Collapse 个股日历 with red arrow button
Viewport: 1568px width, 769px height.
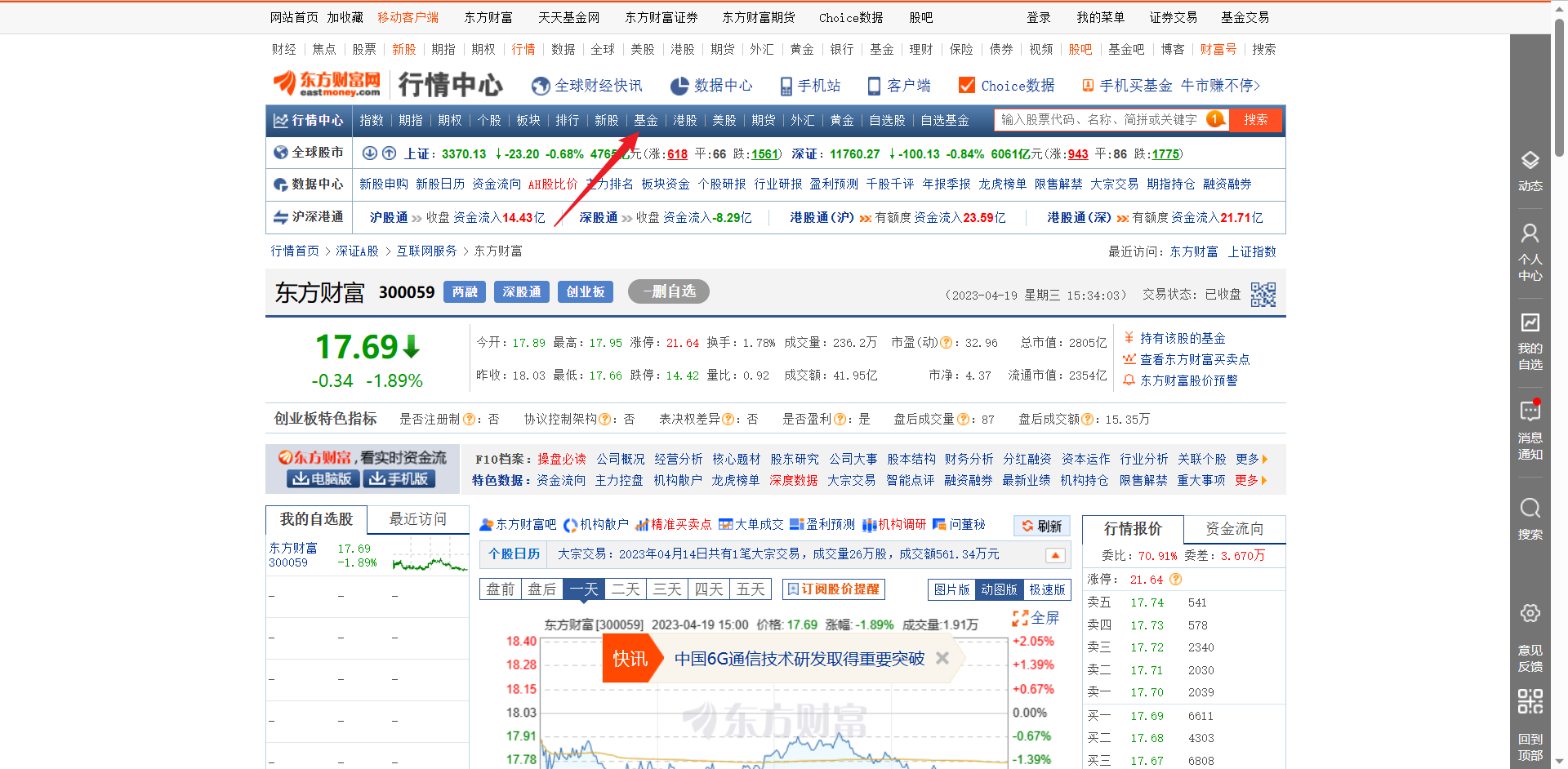[1055, 555]
